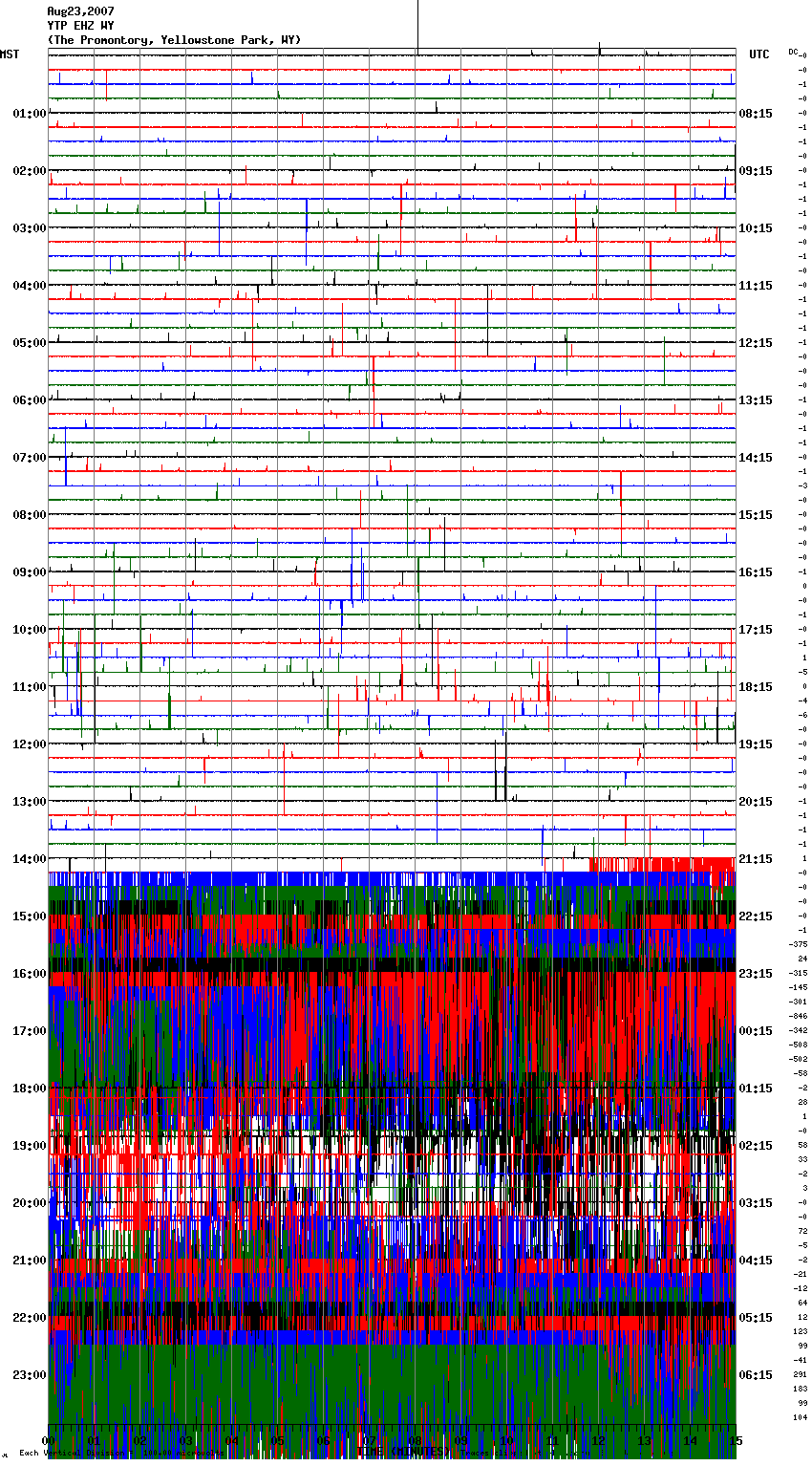Click the 21:15 UTC time label
Image resolution: width=812 pixels, height=1466 pixels.
pos(756,859)
